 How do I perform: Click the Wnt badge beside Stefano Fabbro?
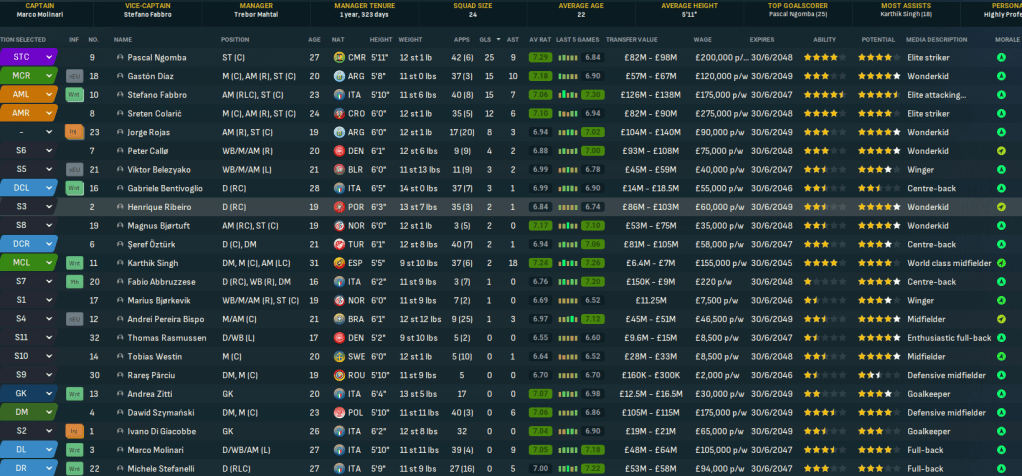(74, 94)
